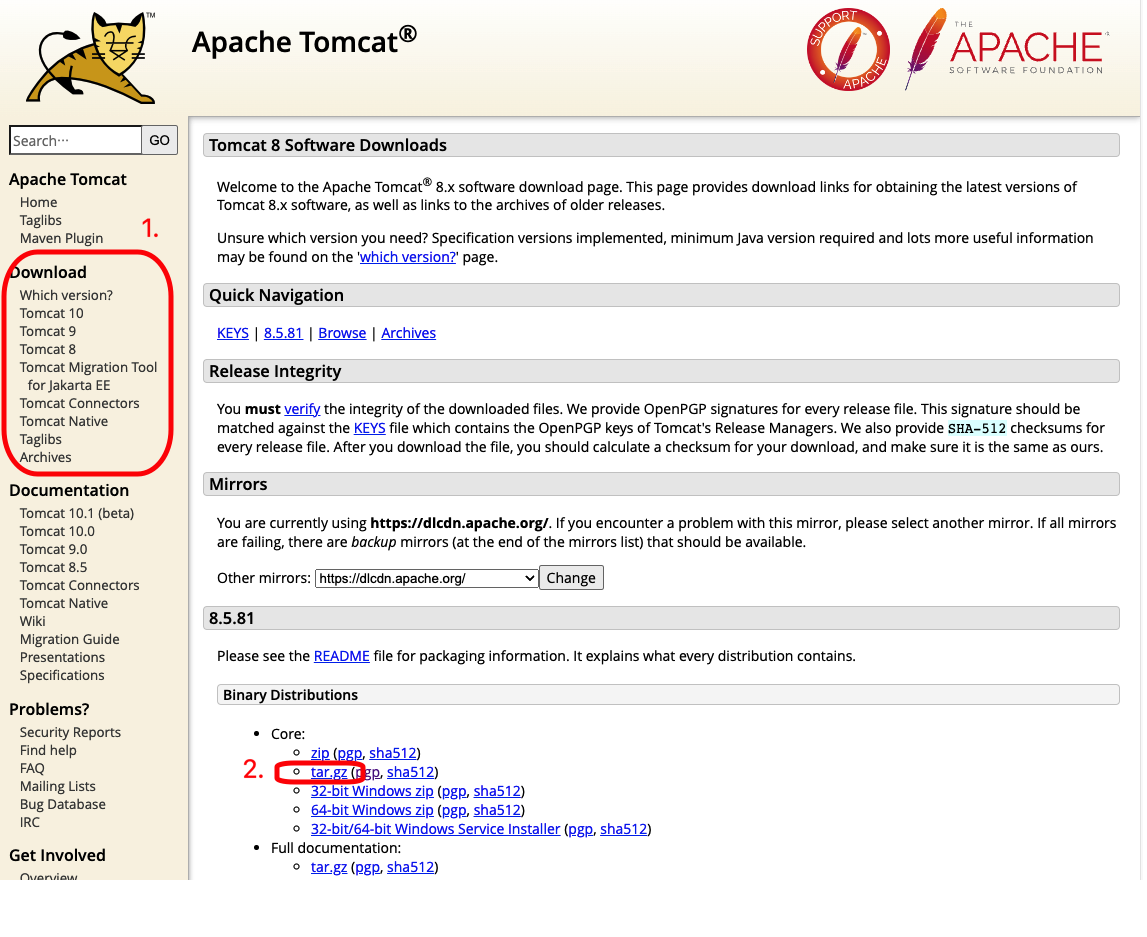The image size is (1147, 937).
Task: Open pgp for Full documentation tar.gz
Action: point(367,867)
